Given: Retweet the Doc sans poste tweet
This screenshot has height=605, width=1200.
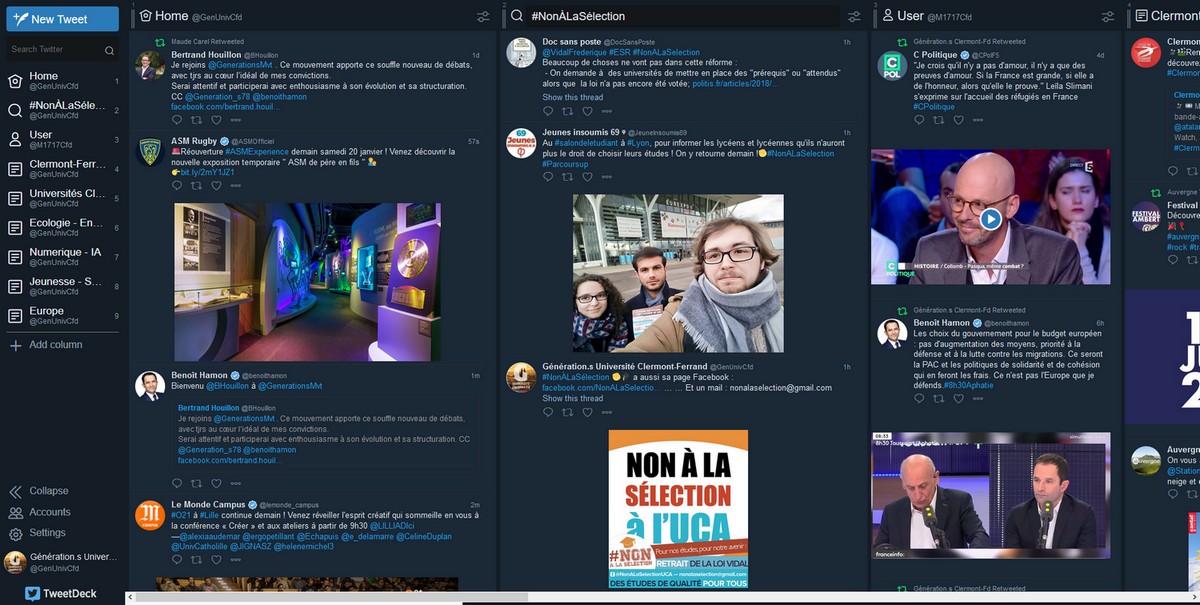Looking at the screenshot, I should tap(568, 111).
